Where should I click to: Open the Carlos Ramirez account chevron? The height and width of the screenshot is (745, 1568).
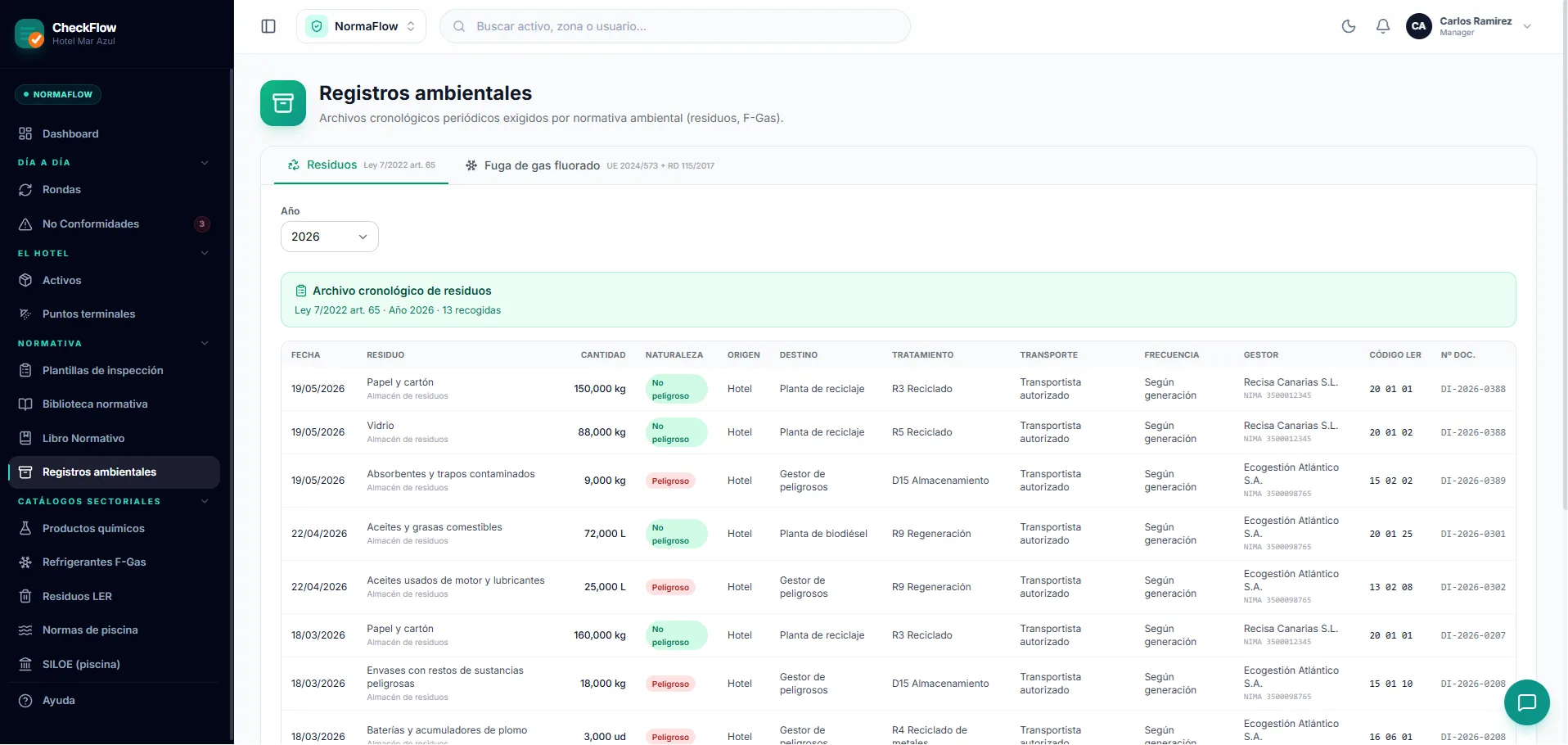tap(1527, 26)
